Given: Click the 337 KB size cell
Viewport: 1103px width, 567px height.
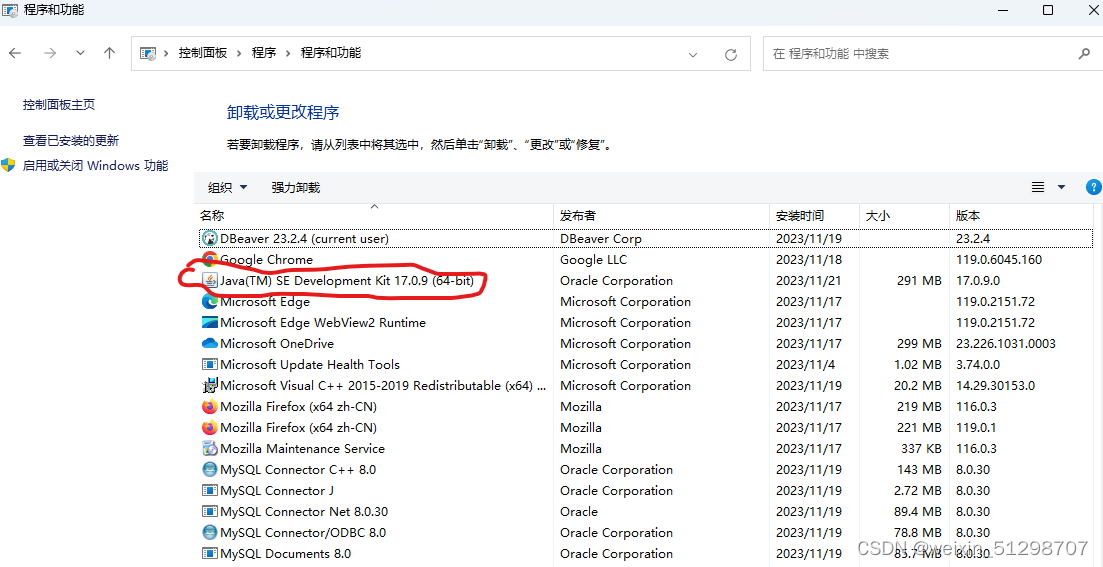Looking at the screenshot, I should pos(921,448).
